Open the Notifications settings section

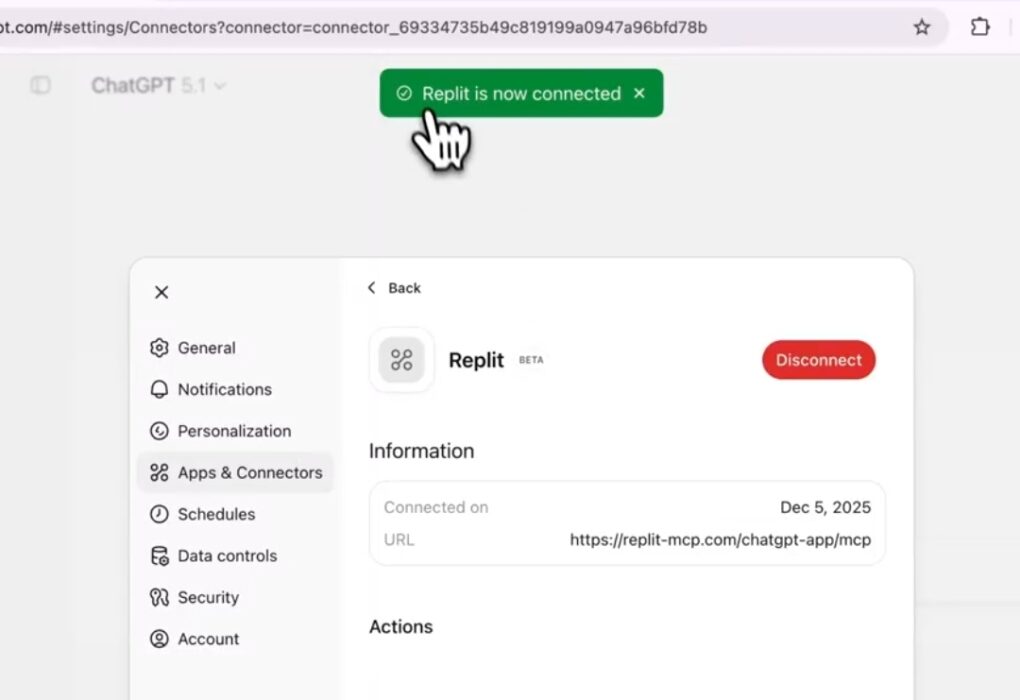pyautogui.click(x=224, y=389)
